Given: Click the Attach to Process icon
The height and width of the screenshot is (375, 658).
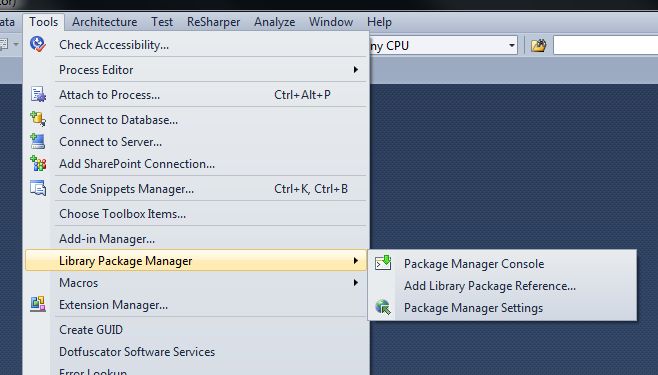Looking at the screenshot, I should 38,94.
